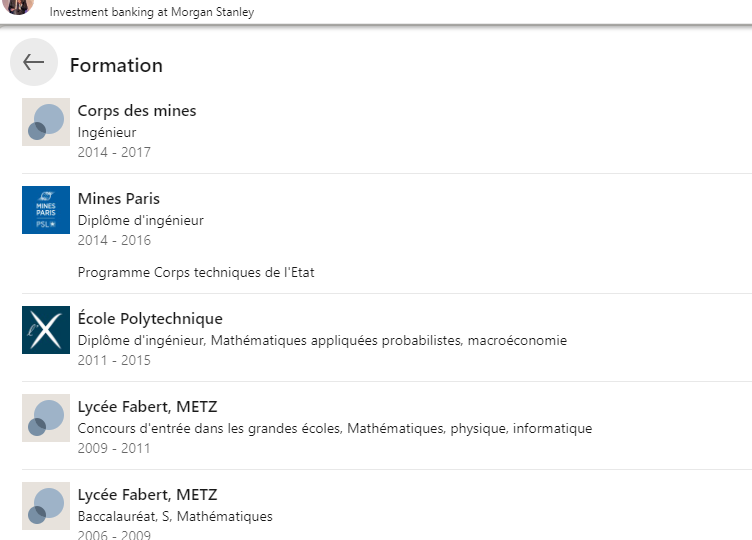Go back using the left arrow button
Image resolution: width=752 pixels, height=540 pixels.
34,62
